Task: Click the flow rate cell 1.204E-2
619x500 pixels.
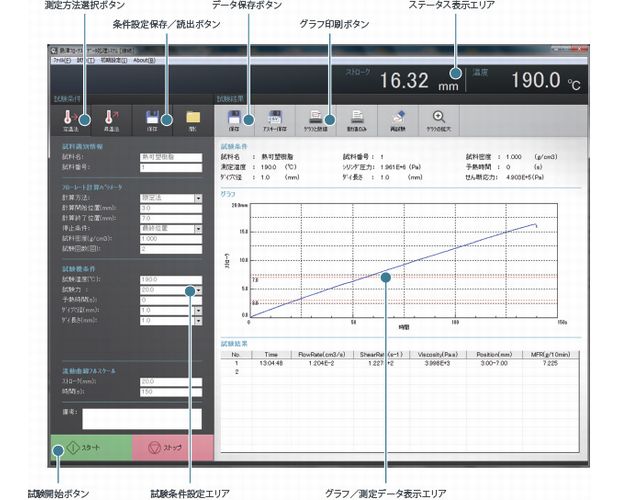Action: [321, 363]
